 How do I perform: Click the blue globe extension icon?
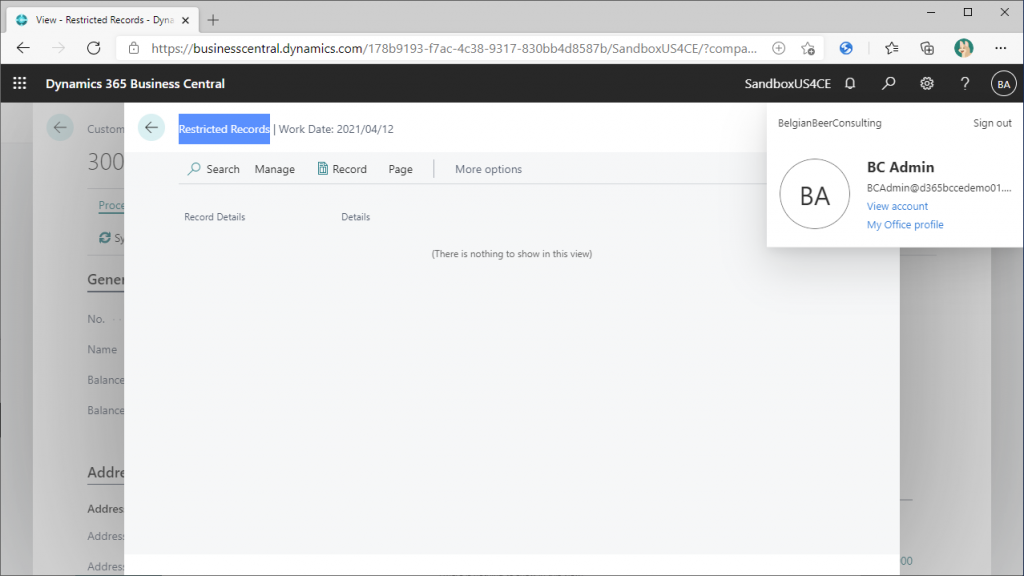click(846, 48)
